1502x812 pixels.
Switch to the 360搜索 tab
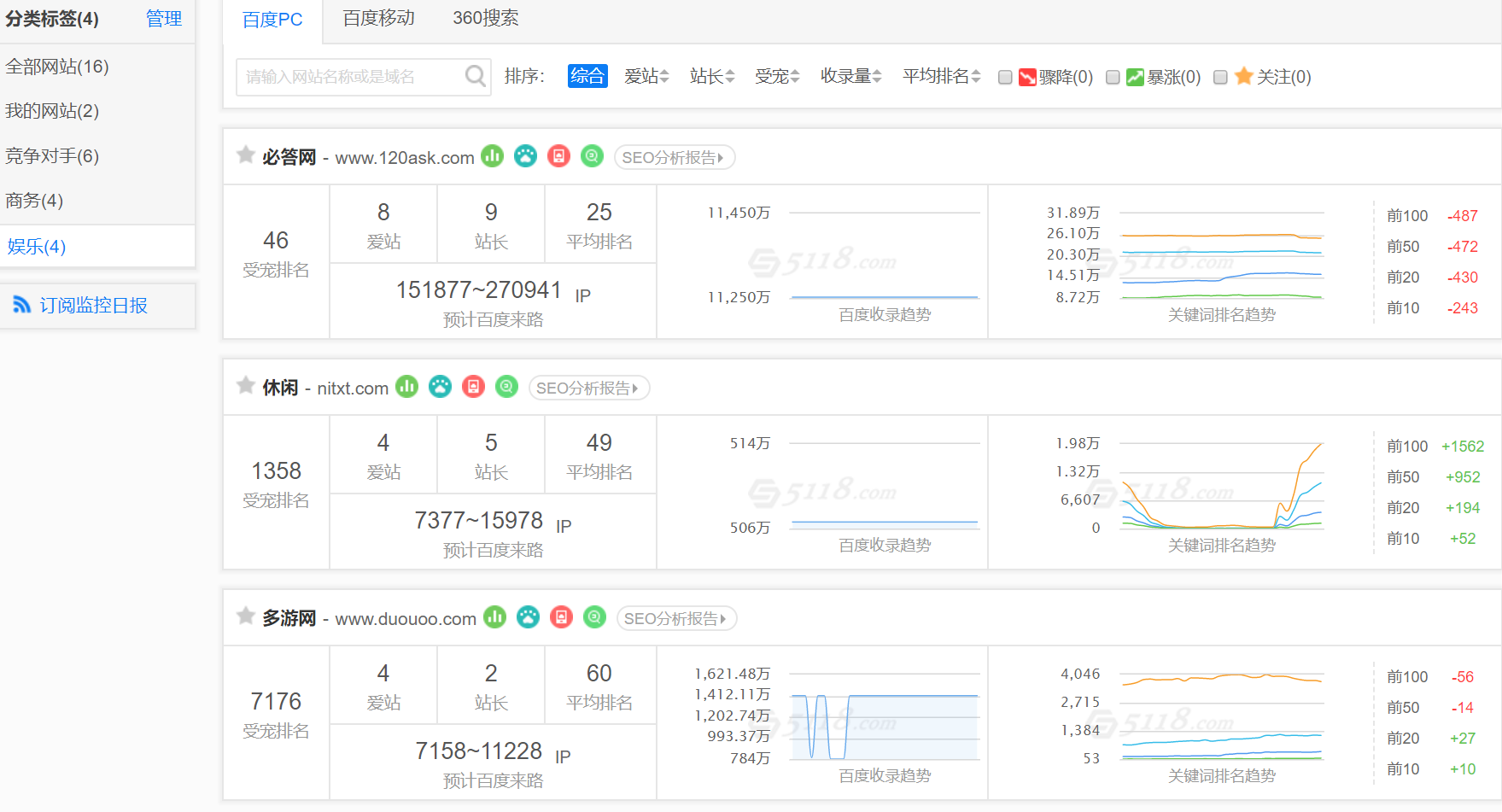(x=485, y=19)
